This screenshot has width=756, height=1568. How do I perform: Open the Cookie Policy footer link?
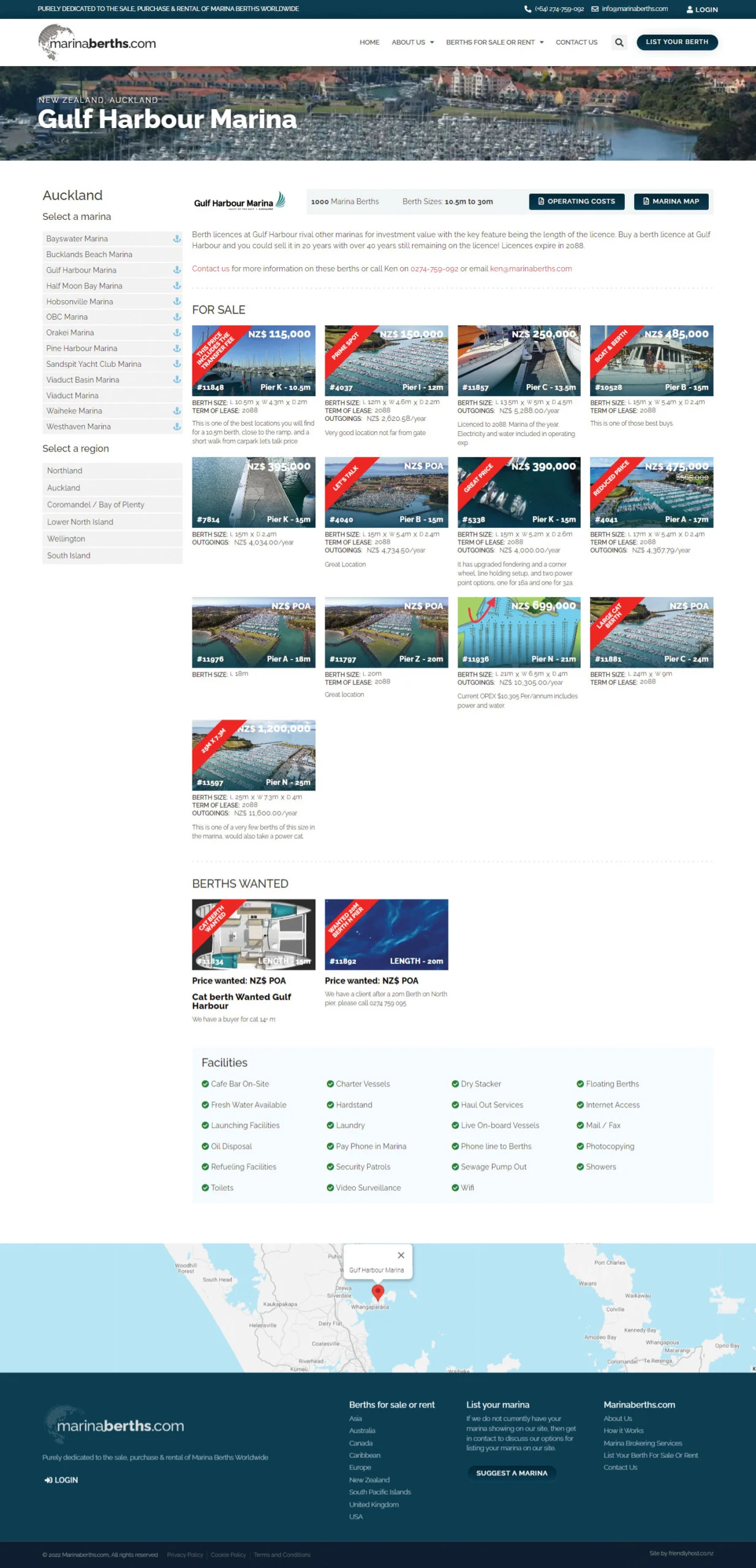(228, 1555)
